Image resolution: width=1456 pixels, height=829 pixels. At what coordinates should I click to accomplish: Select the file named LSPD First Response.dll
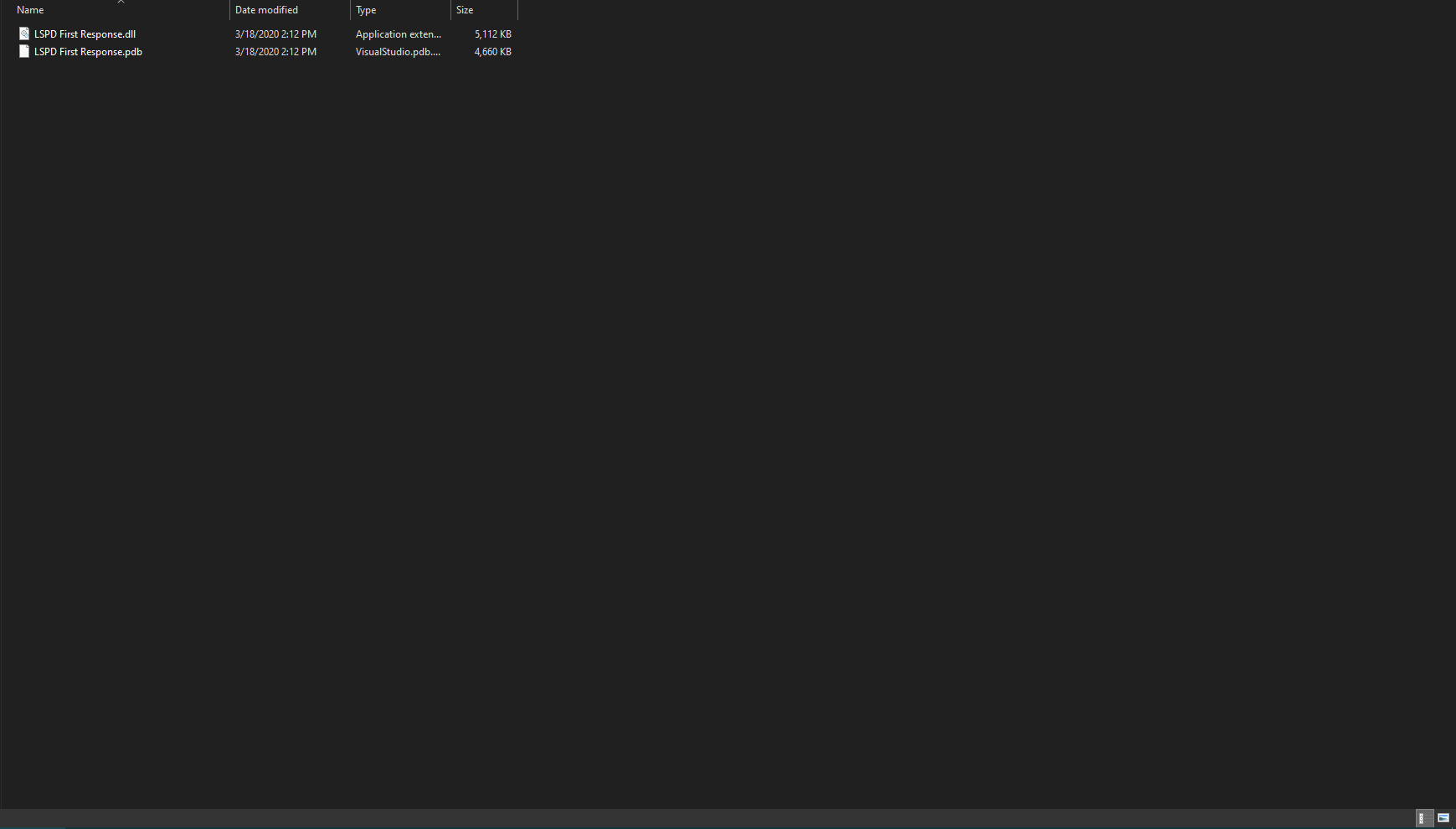(x=85, y=34)
